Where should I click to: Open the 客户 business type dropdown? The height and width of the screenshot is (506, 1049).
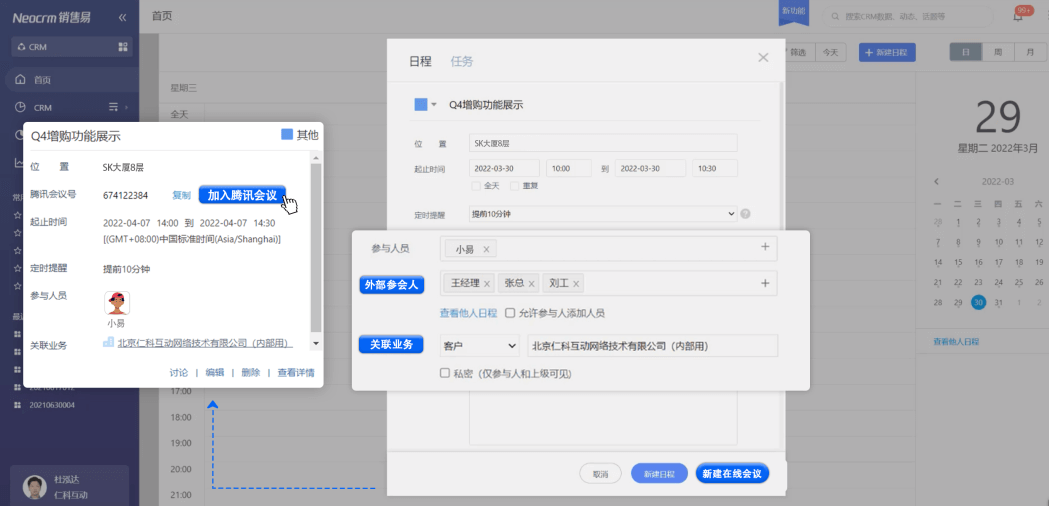(479, 345)
